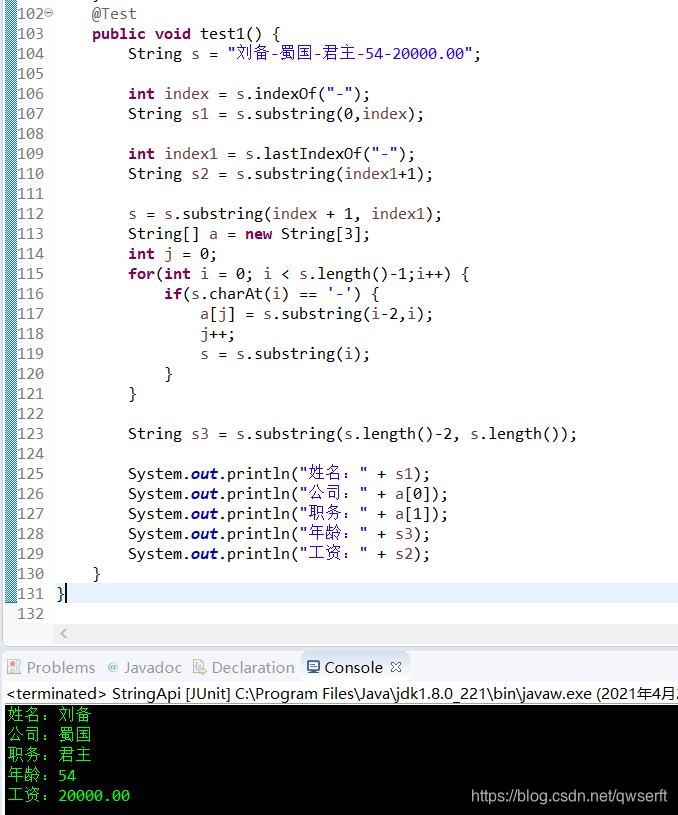This screenshot has width=678, height=815.
Task: Click the String s3 declaration line
Action: click(x=353, y=434)
